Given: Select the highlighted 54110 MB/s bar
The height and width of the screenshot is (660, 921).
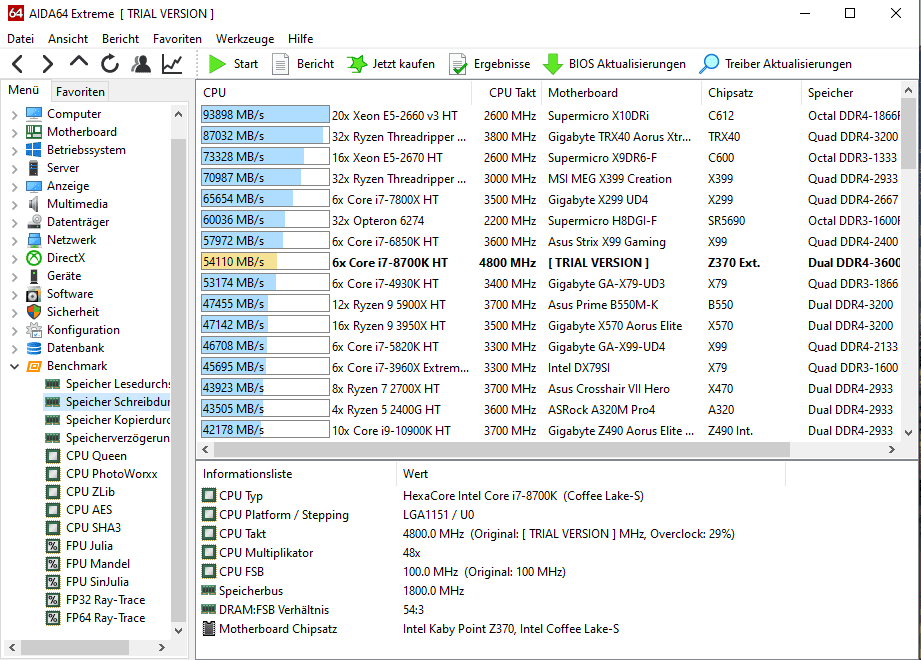Looking at the screenshot, I should coord(265,262).
